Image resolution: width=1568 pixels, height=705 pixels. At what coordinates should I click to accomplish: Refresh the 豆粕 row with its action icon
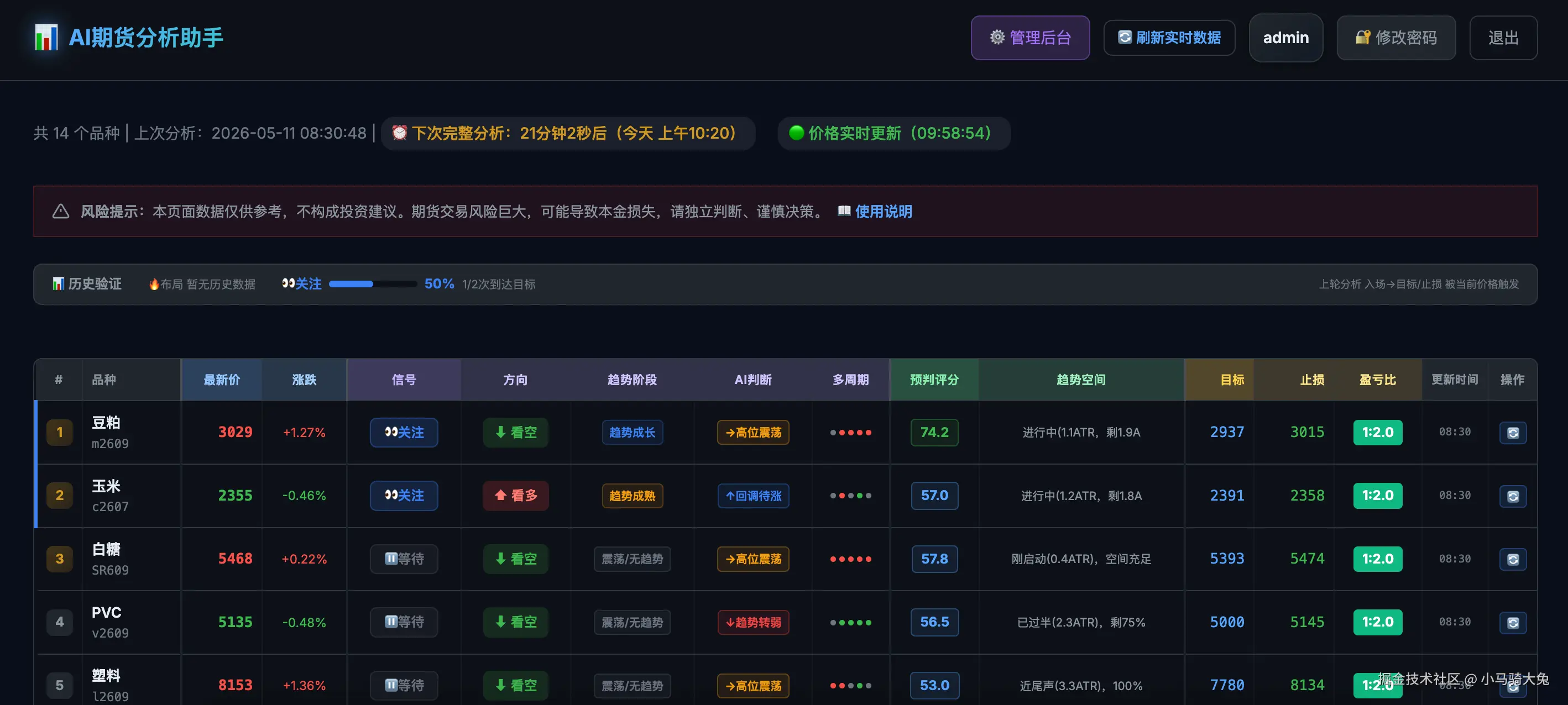(1513, 433)
